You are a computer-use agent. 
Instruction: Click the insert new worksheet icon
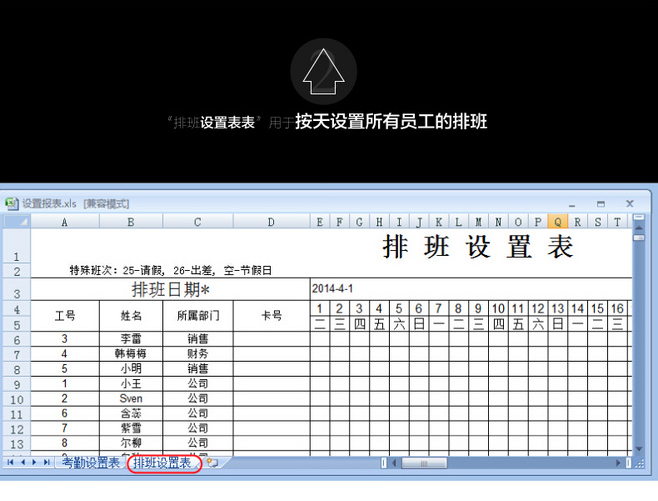[212, 463]
